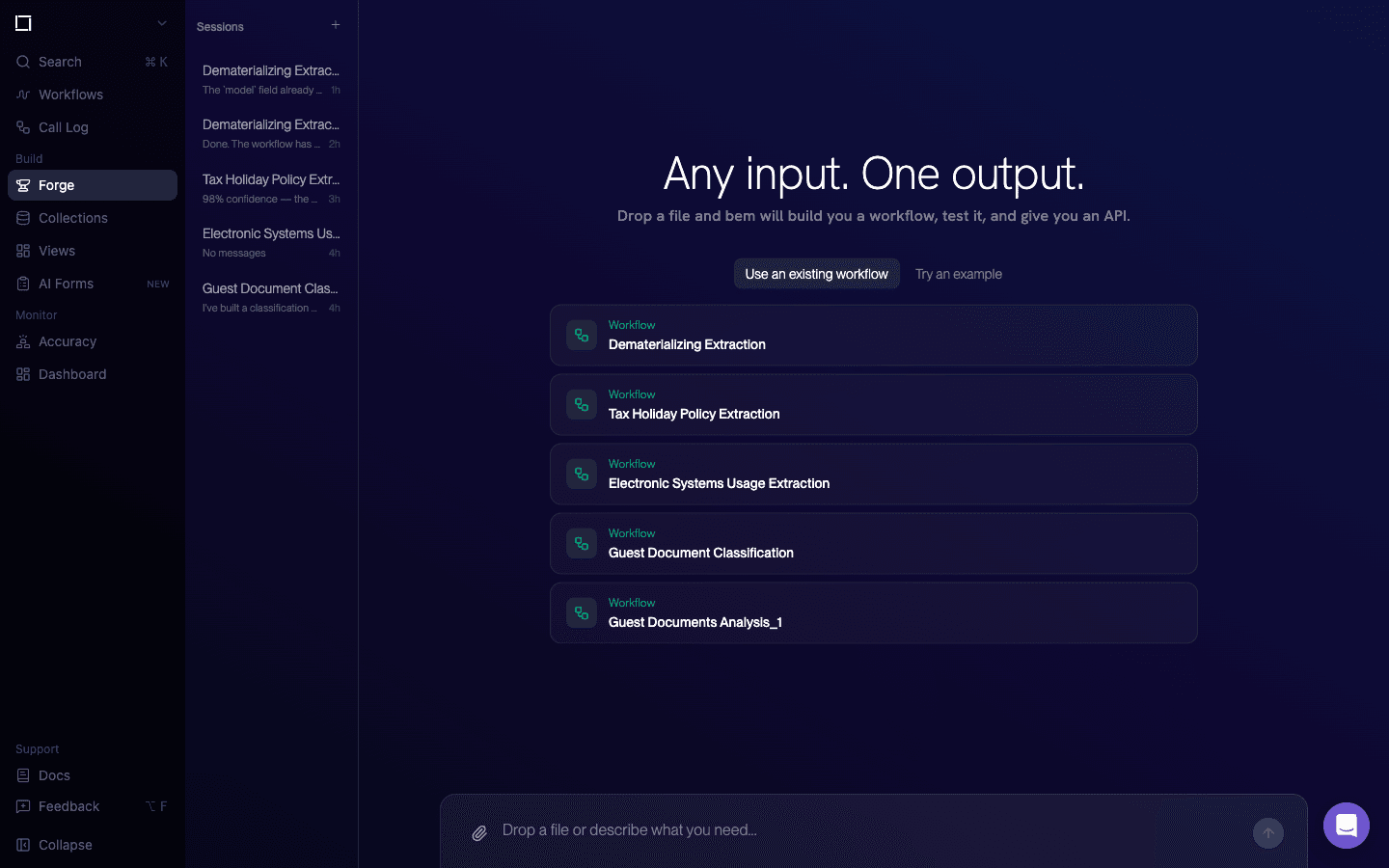Open the chat support bubble
Screen dimensions: 1389x868
[1346, 826]
